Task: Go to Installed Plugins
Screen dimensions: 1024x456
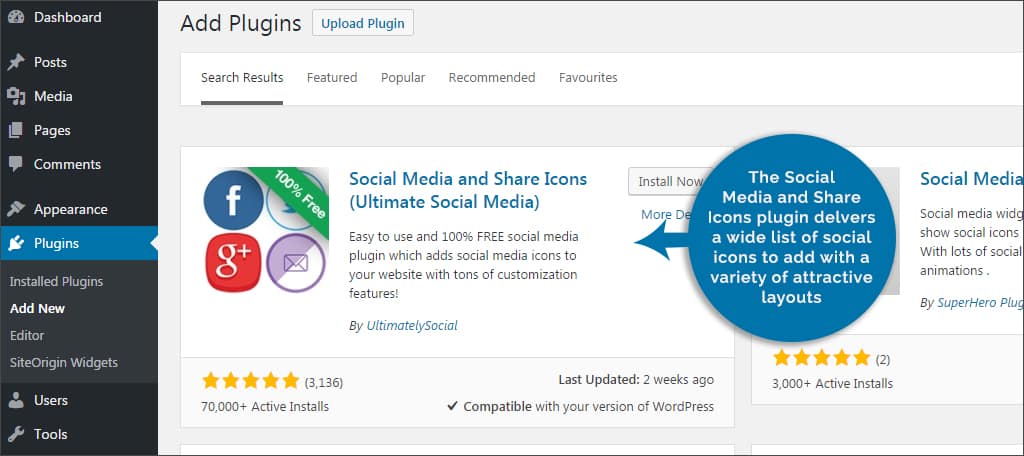Action: click(x=56, y=282)
